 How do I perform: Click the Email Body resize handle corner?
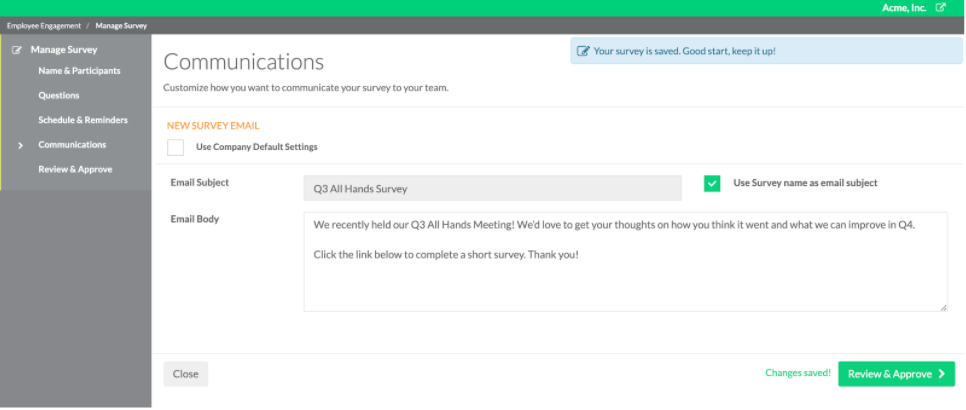point(944,307)
